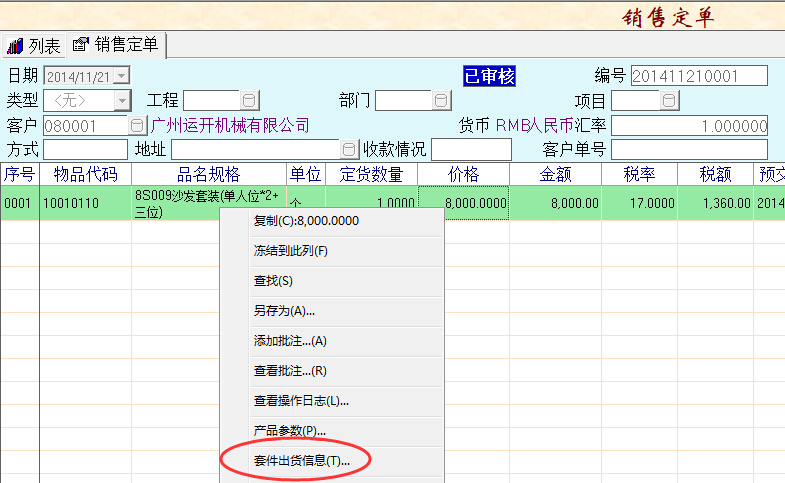Open the 地址 lookup button

click(349, 149)
